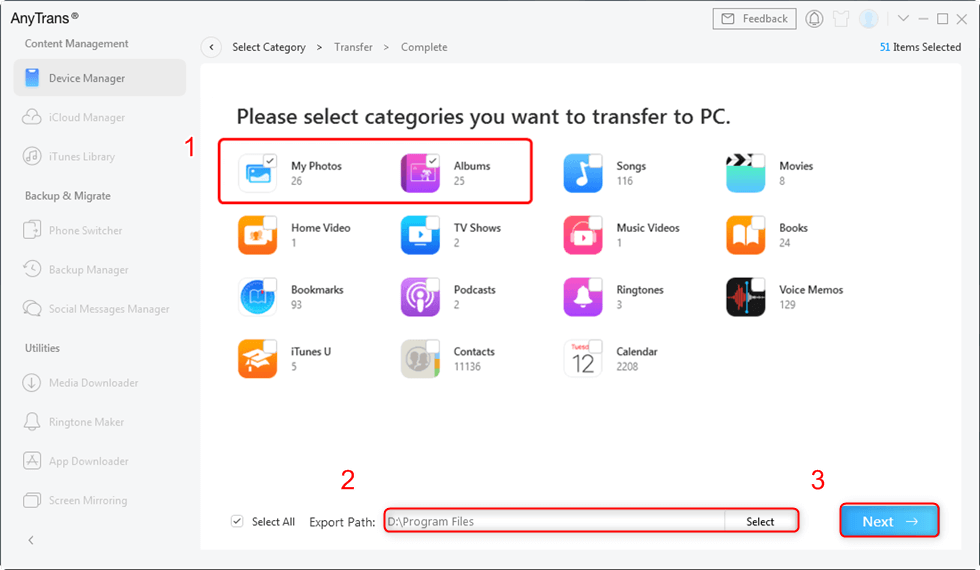Click Select to choose export path
Image resolution: width=980 pixels, height=570 pixels.
click(760, 521)
